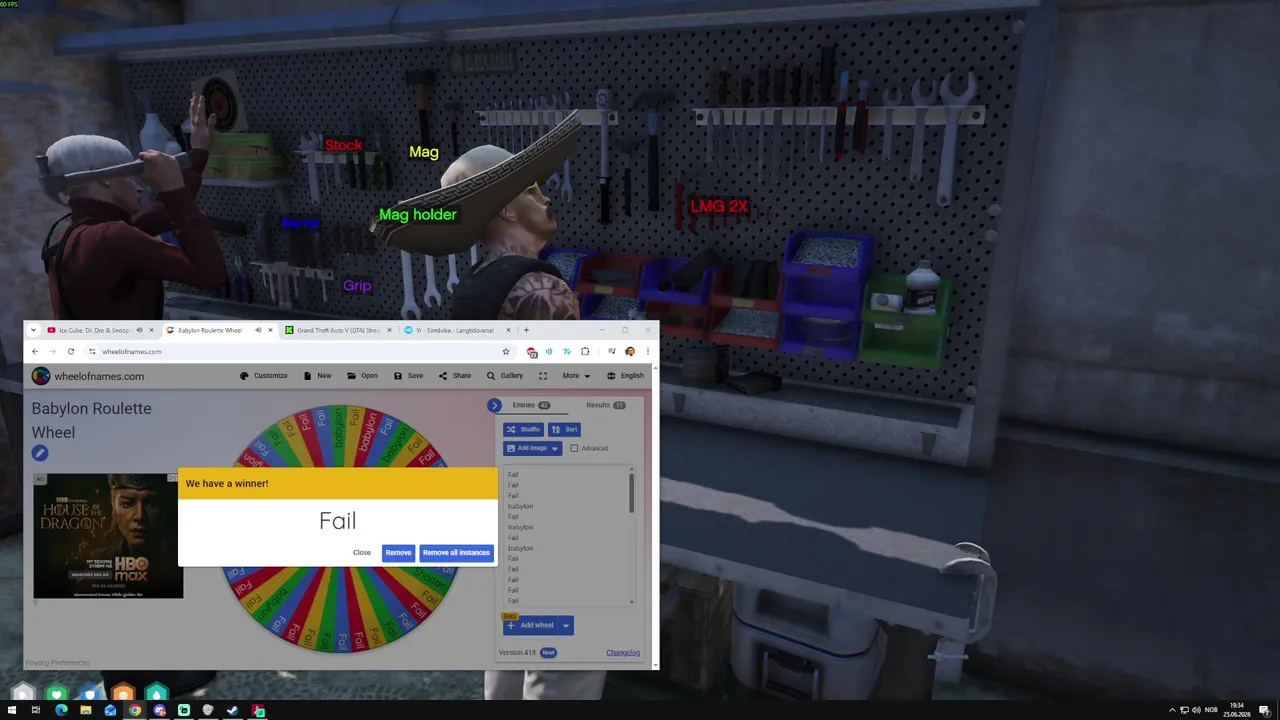Switch to the Results tab
The height and width of the screenshot is (720, 1280).
click(605, 405)
